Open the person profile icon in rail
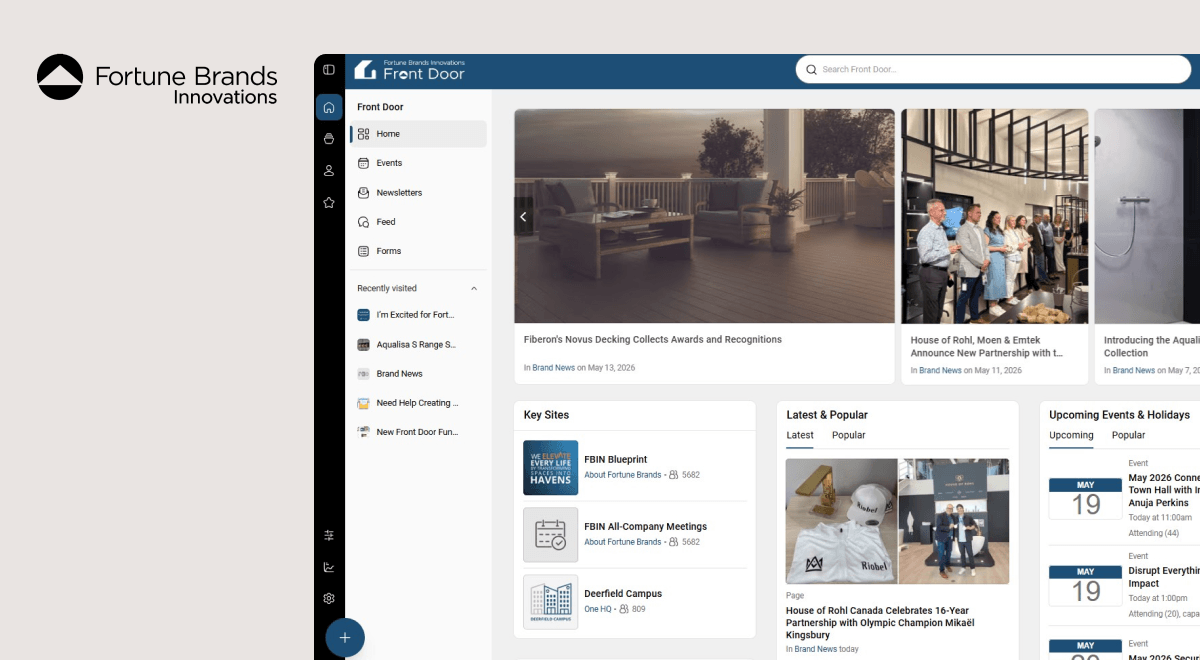This screenshot has height=660, width=1200. coord(329,171)
